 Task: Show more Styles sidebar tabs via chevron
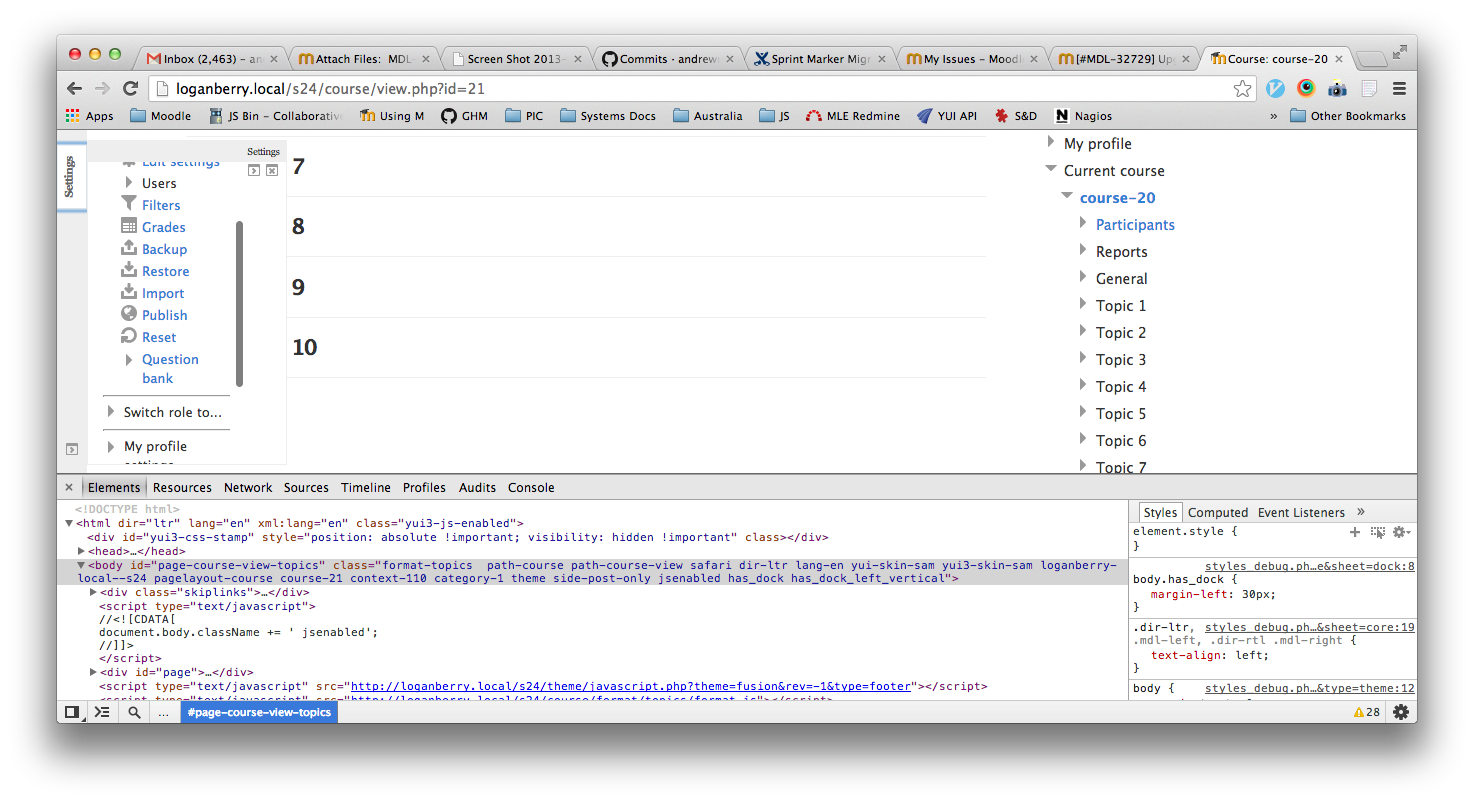click(1361, 512)
